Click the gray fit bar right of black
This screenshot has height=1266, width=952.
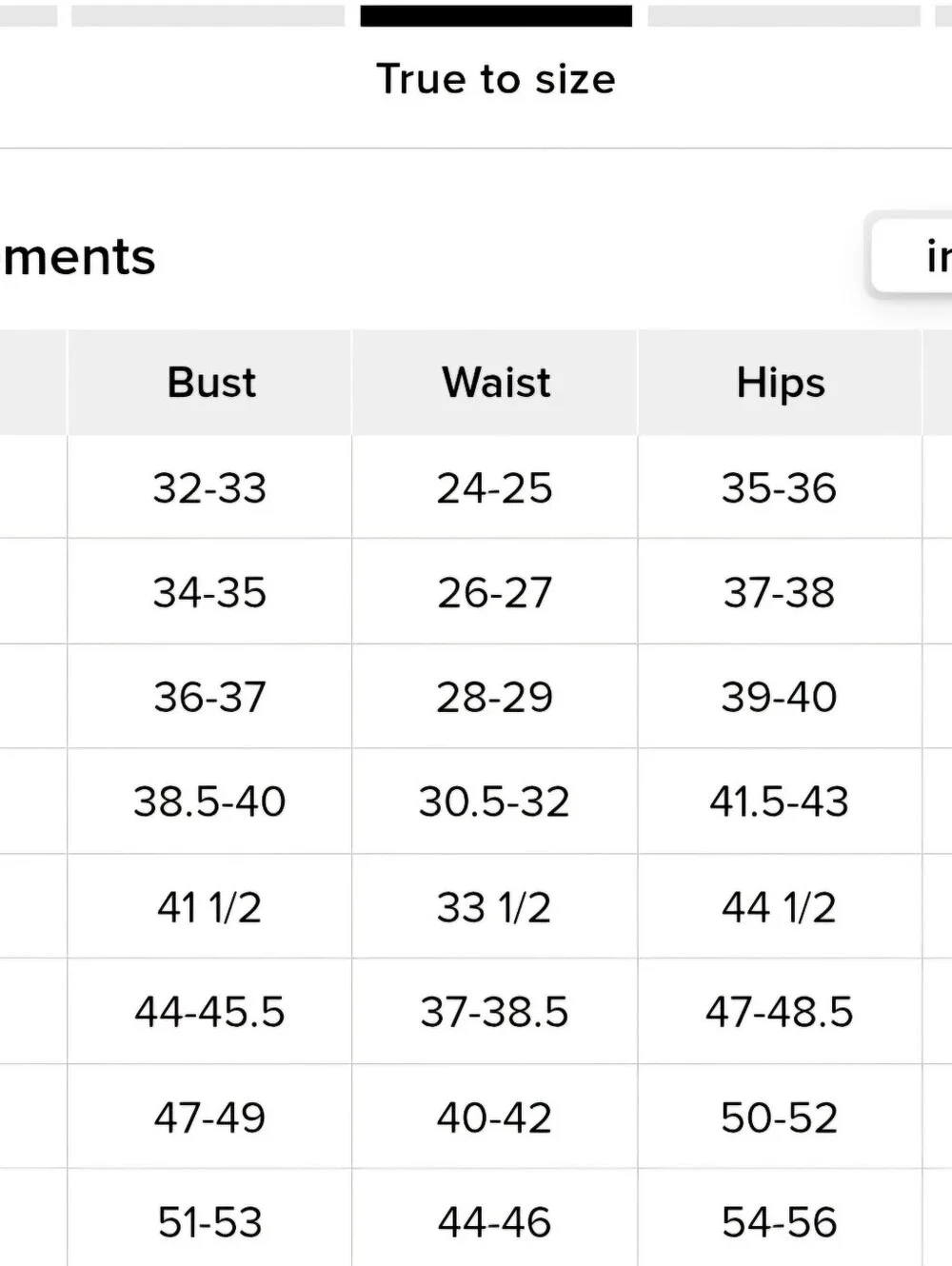click(783, 16)
